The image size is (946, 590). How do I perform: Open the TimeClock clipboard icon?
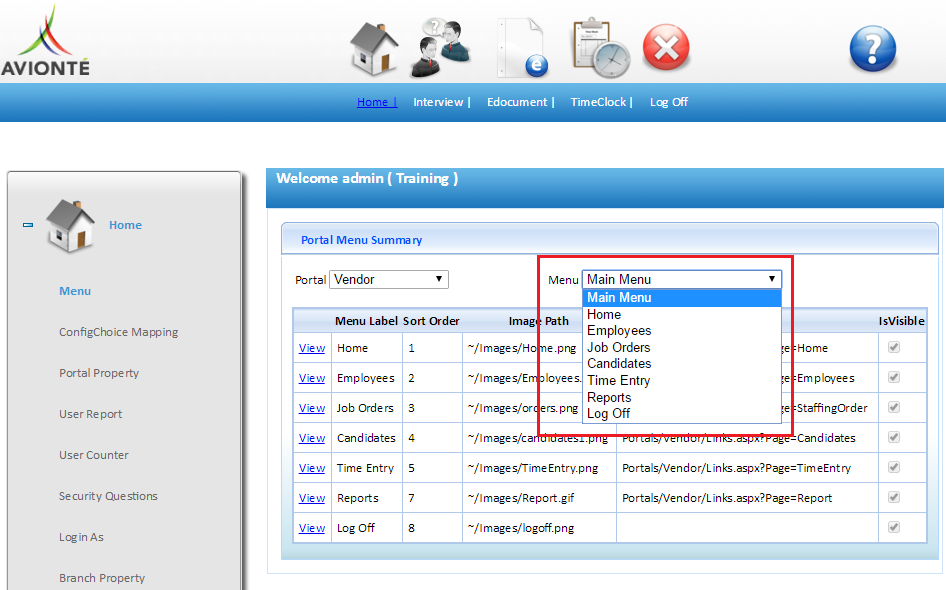pos(601,48)
